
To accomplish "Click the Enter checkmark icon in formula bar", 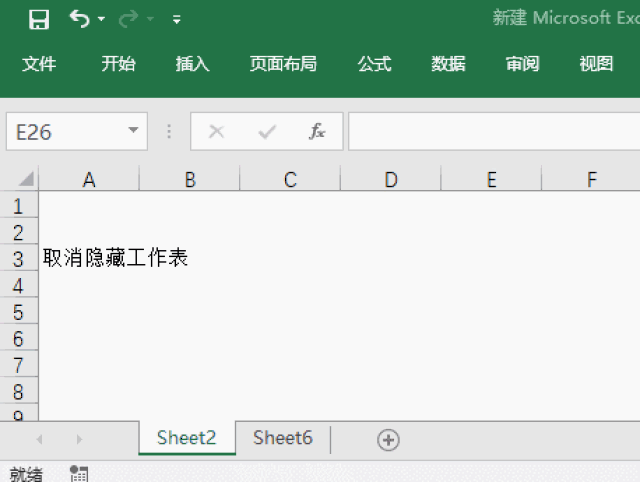I will 267,131.
